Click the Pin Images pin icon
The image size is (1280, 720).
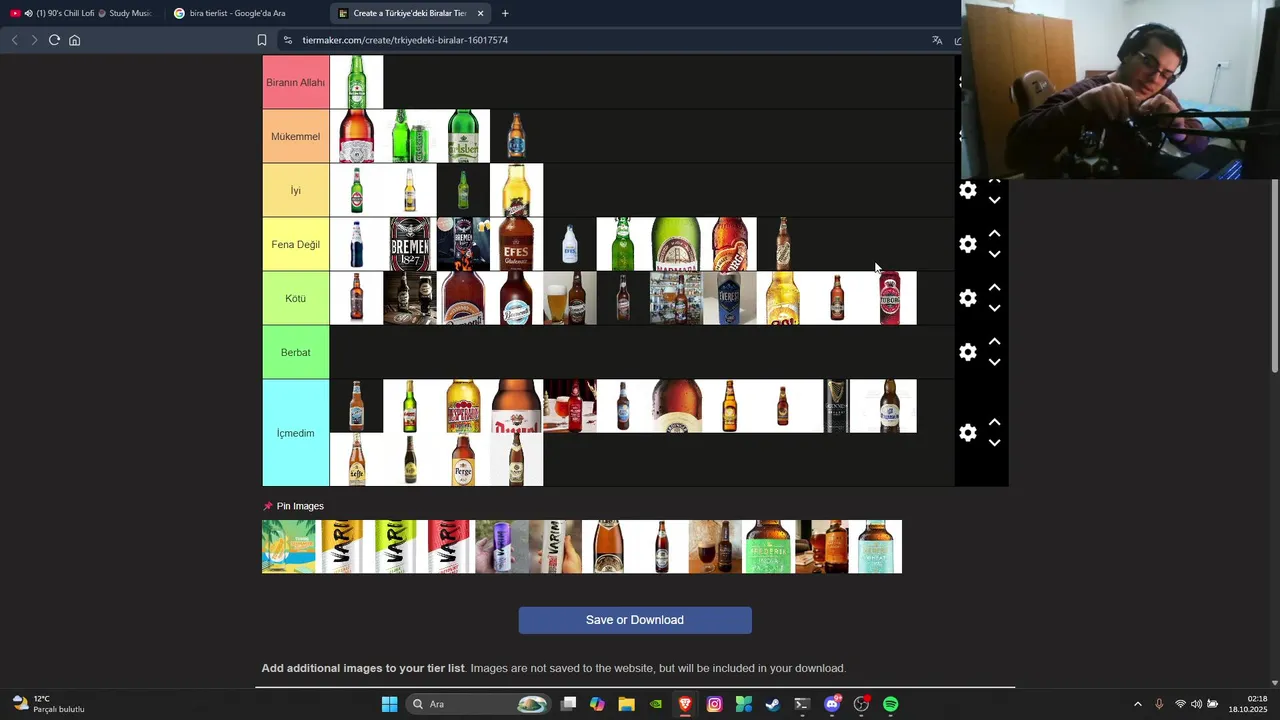tap(267, 506)
